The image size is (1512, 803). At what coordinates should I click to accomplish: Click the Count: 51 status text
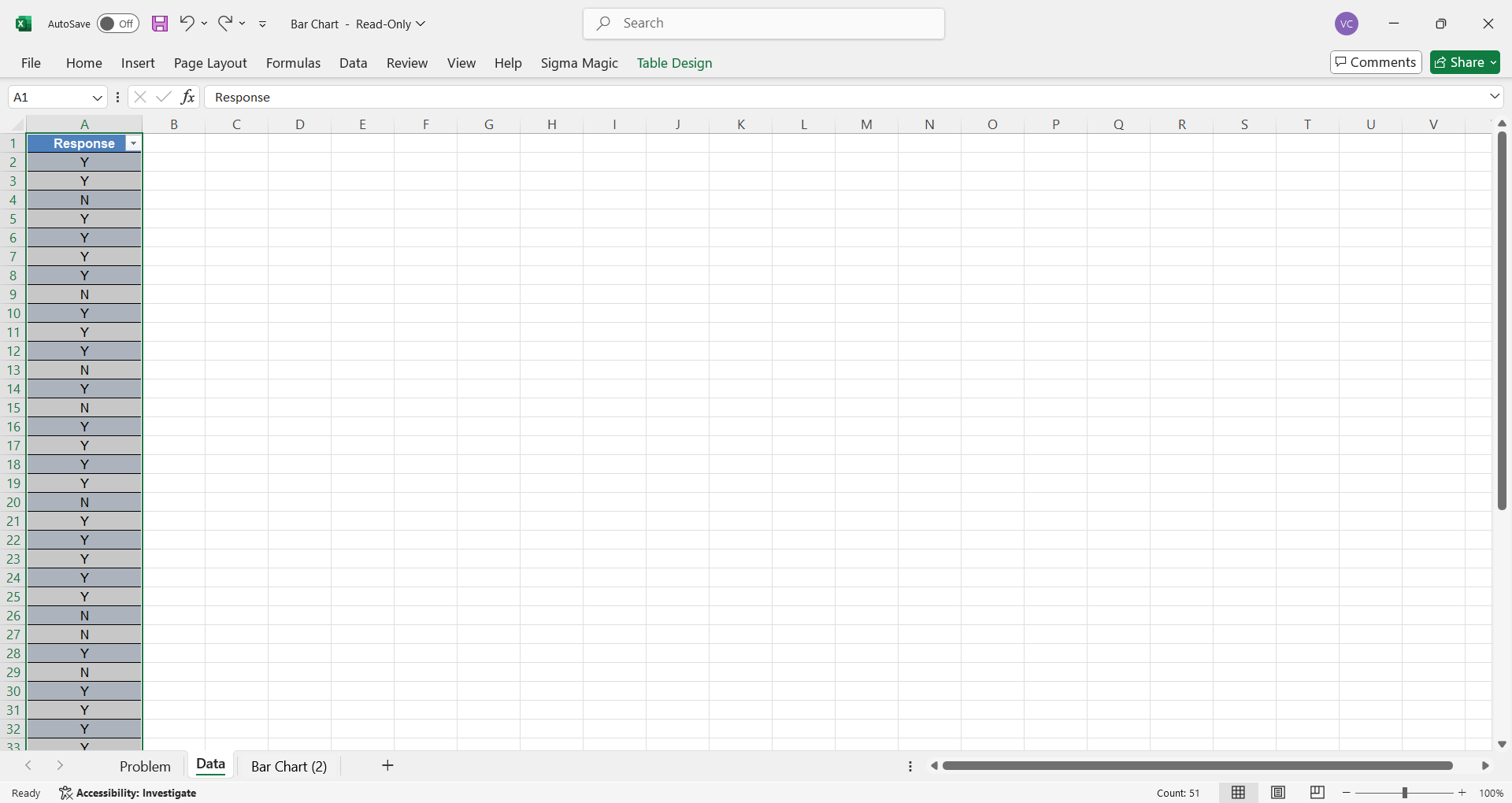pyautogui.click(x=1178, y=793)
